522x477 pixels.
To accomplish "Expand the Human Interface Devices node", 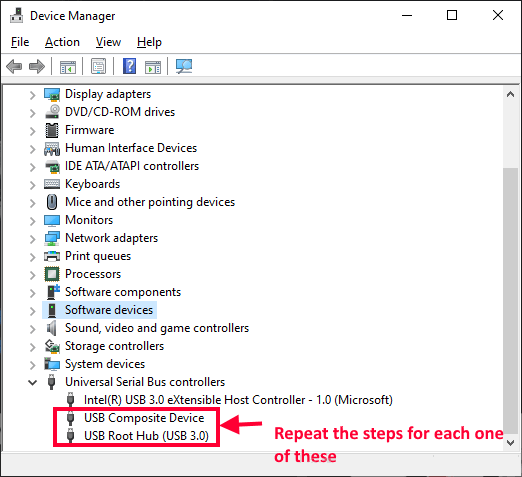I will [x=32, y=149].
